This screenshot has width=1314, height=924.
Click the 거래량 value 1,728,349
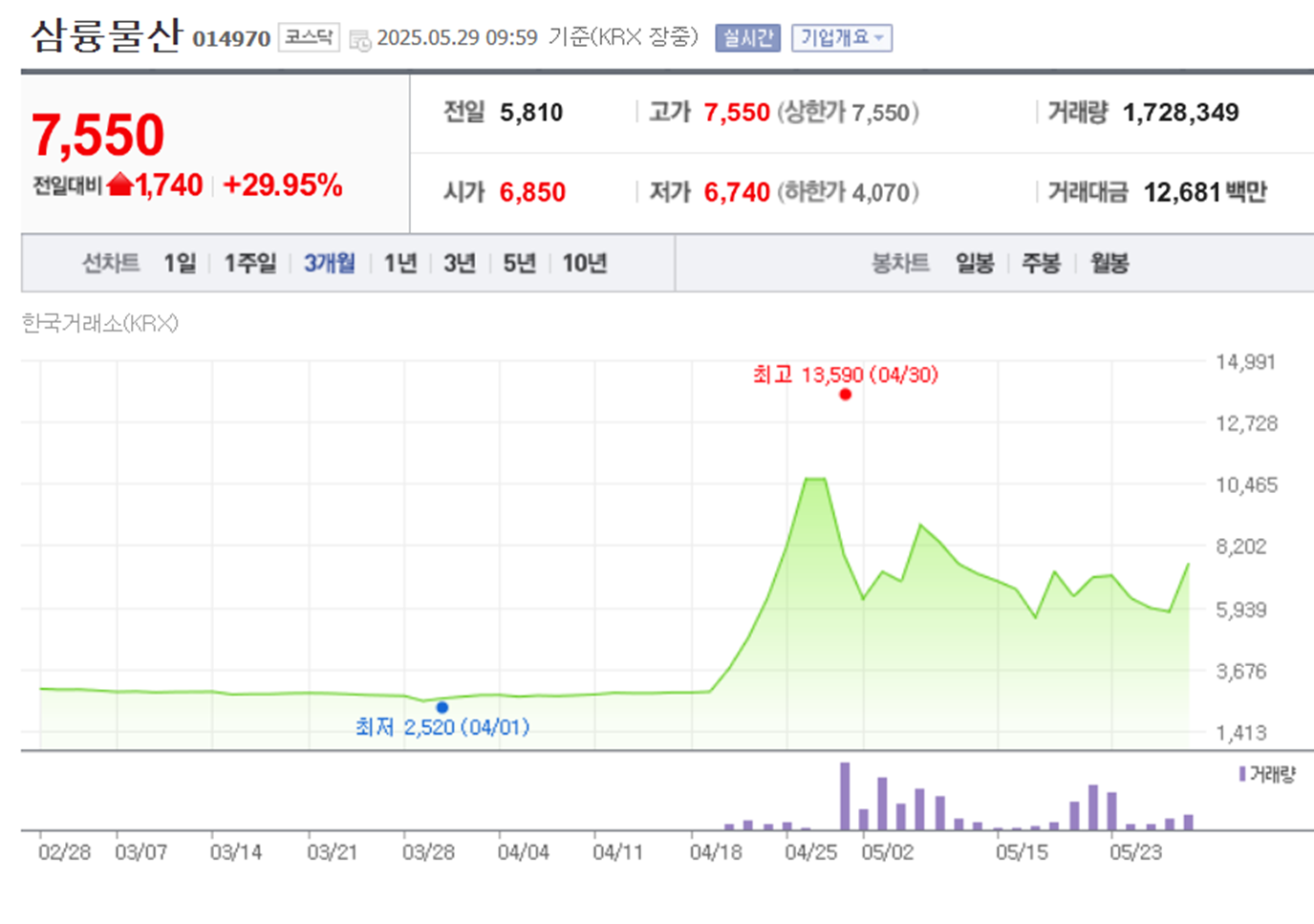click(x=1180, y=113)
